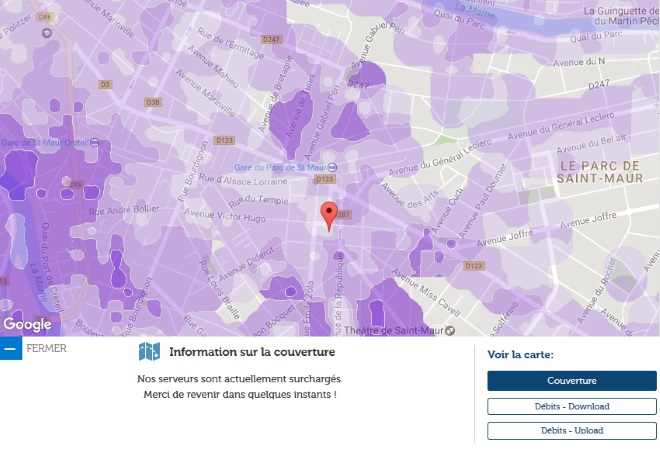660x453 pixels.
Task: Click Gare du Parc de St Maur station icon
Action: [x=332, y=168]
